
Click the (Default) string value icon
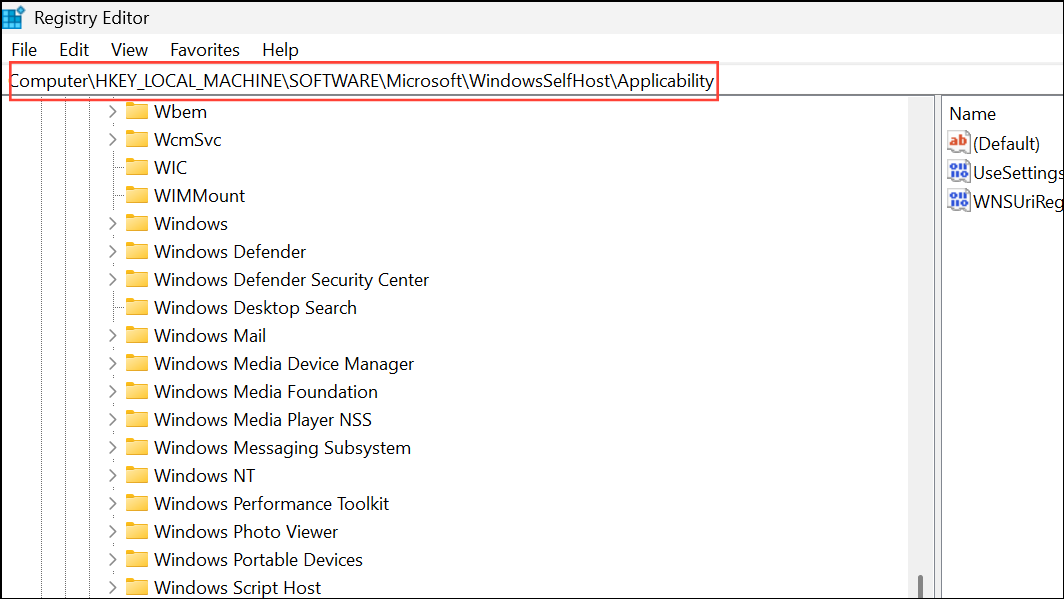pyautogui.click(x=958, y=142)
